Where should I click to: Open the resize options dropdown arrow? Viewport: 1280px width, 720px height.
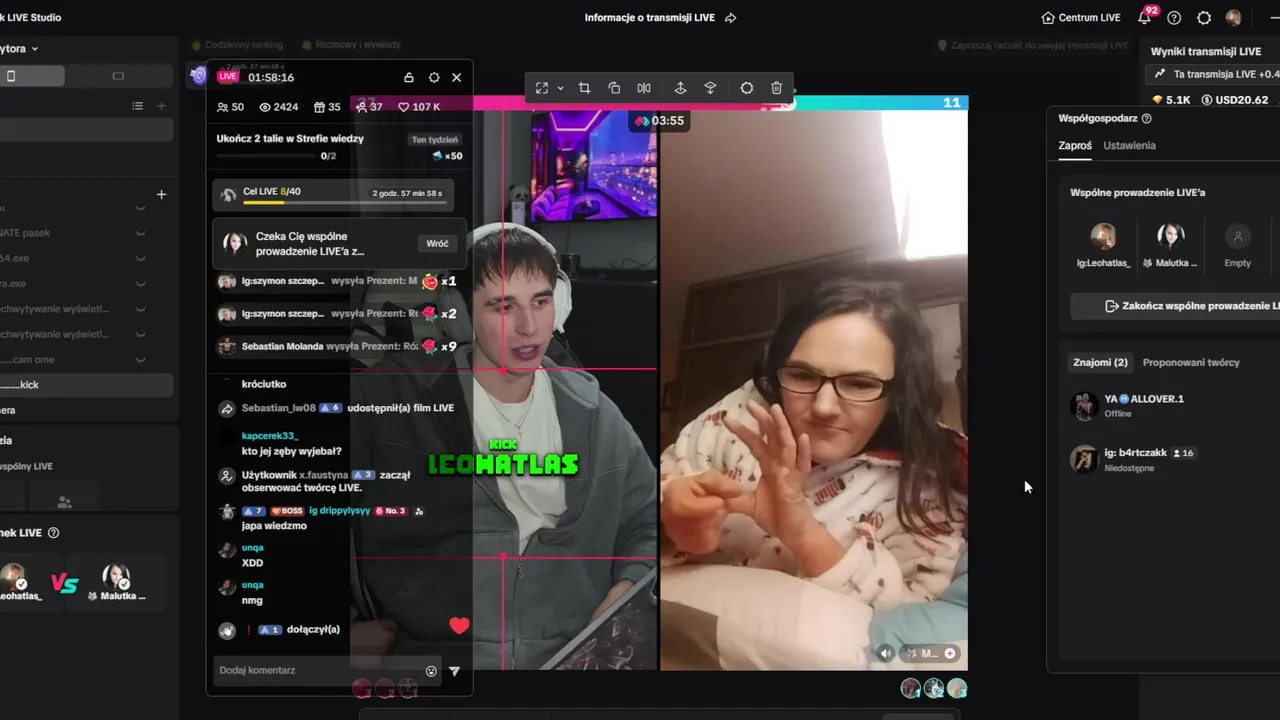560,88
